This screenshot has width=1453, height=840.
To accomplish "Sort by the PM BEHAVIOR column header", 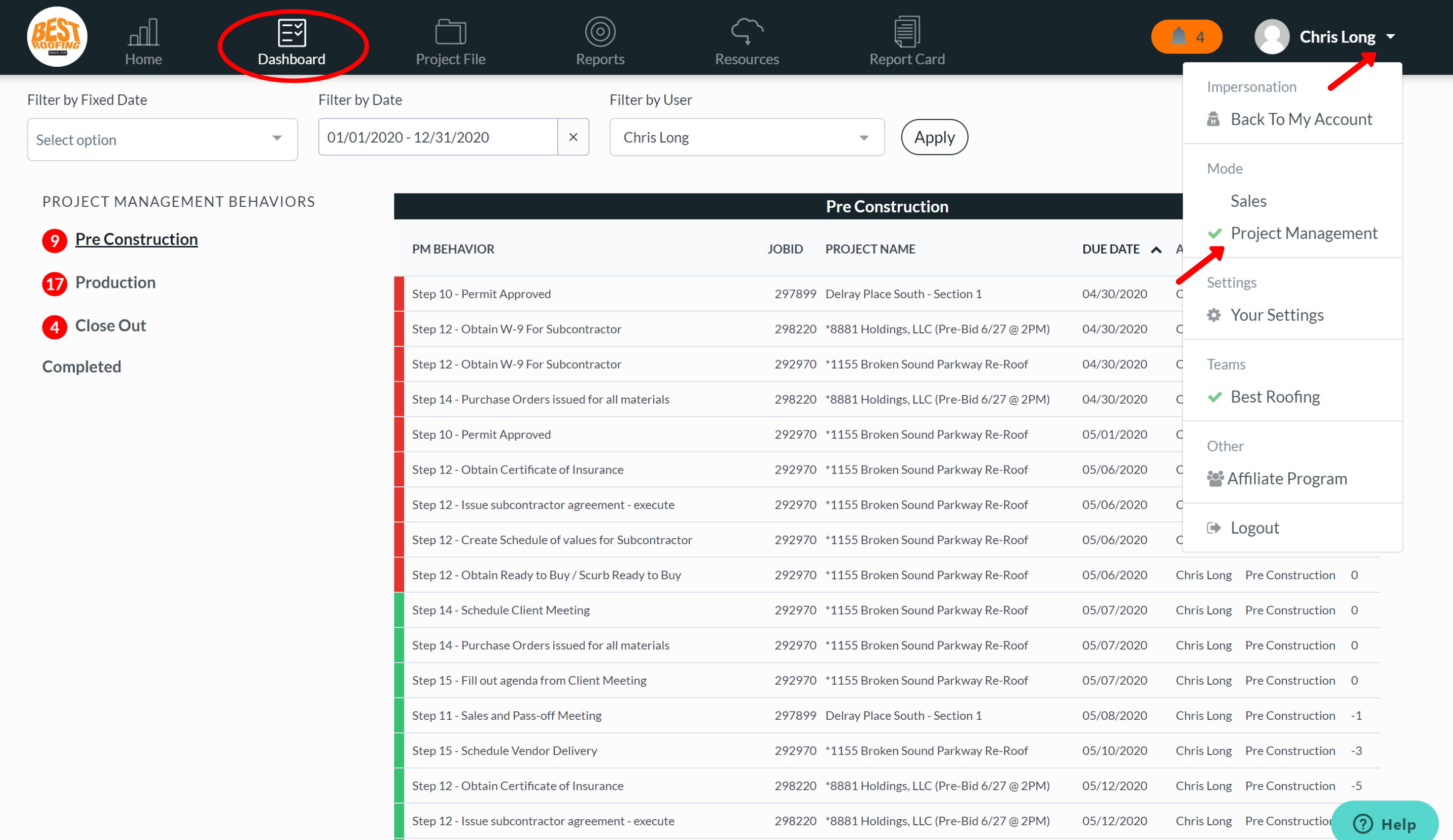I will point(453,249).
